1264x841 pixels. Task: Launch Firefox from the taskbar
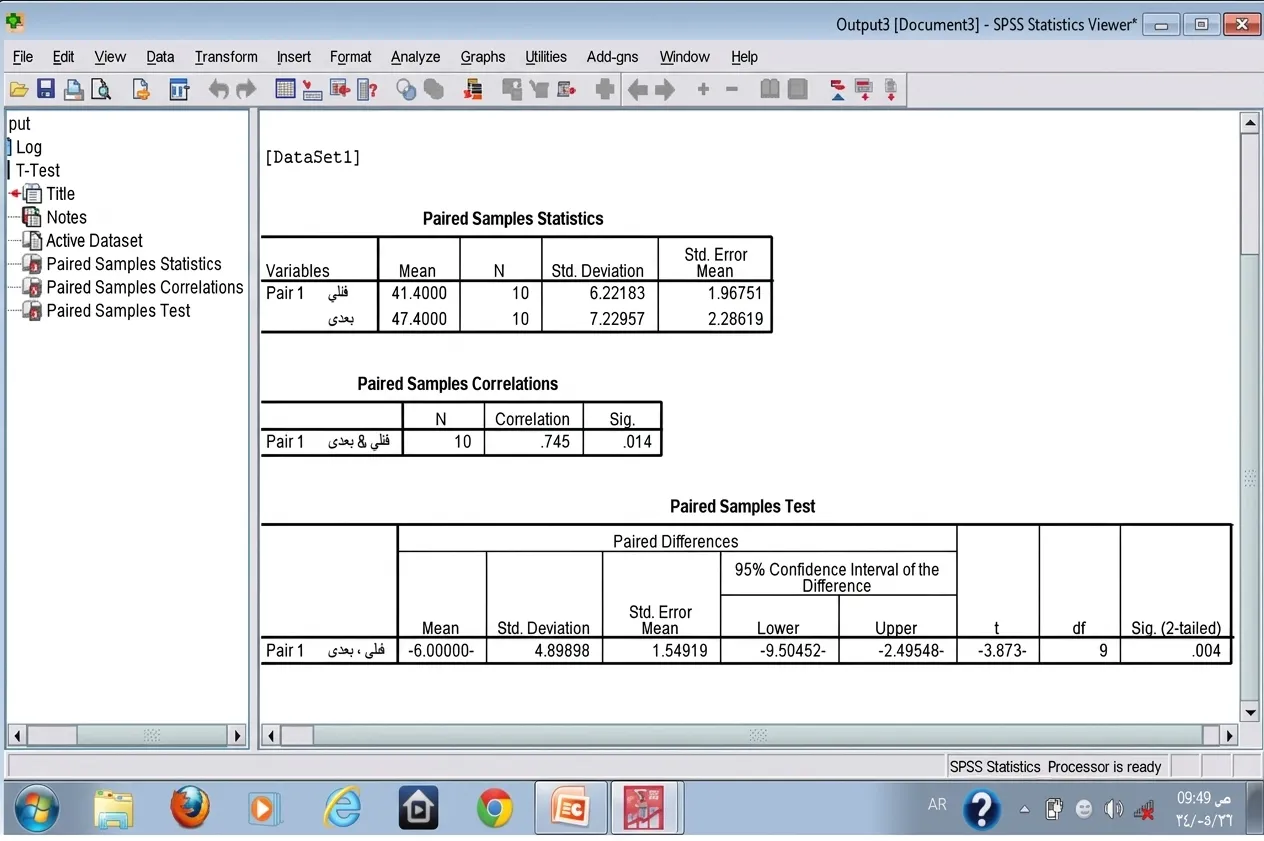coord(190,808)
